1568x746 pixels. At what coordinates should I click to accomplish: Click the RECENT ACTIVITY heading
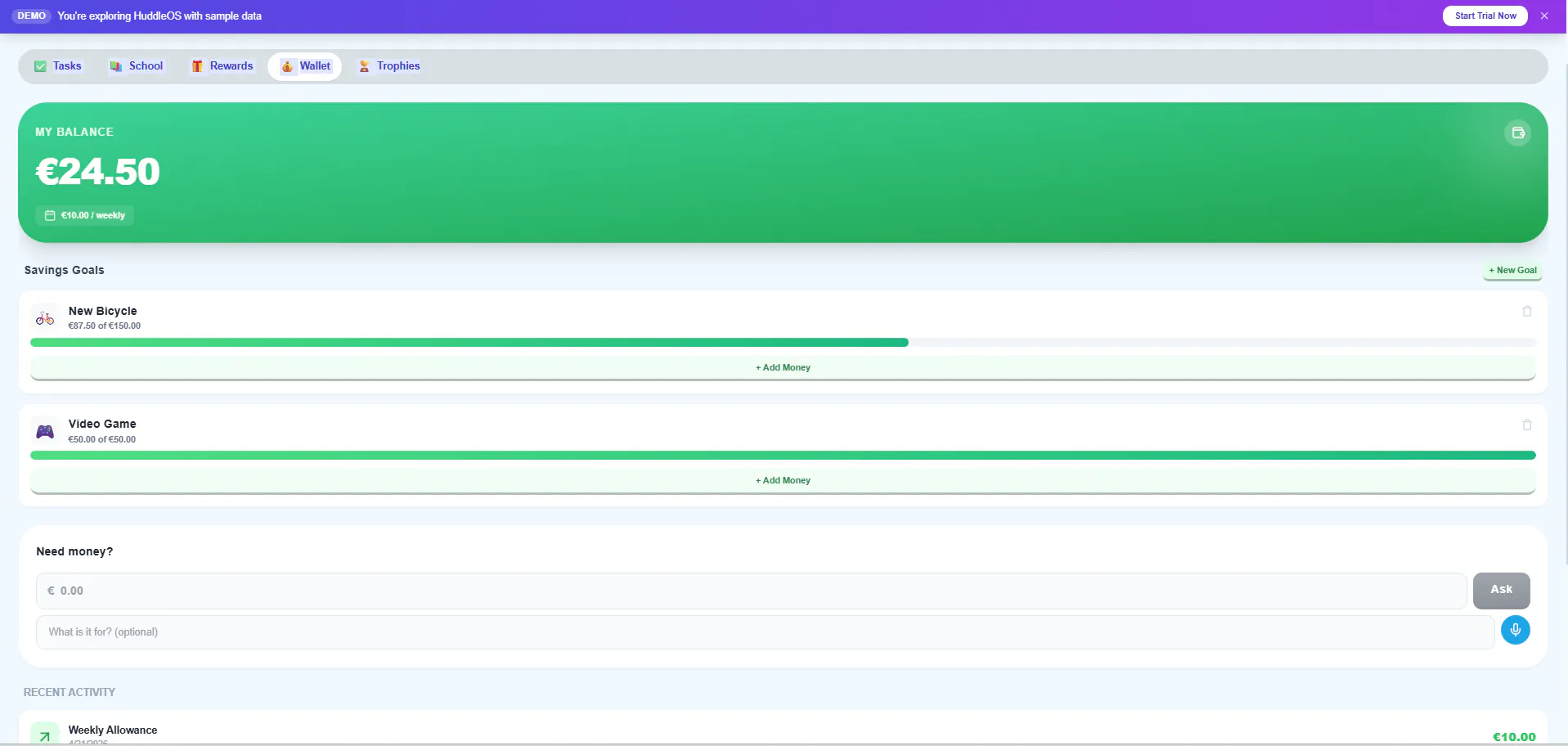pyautogui.click(x=70, y=693)
